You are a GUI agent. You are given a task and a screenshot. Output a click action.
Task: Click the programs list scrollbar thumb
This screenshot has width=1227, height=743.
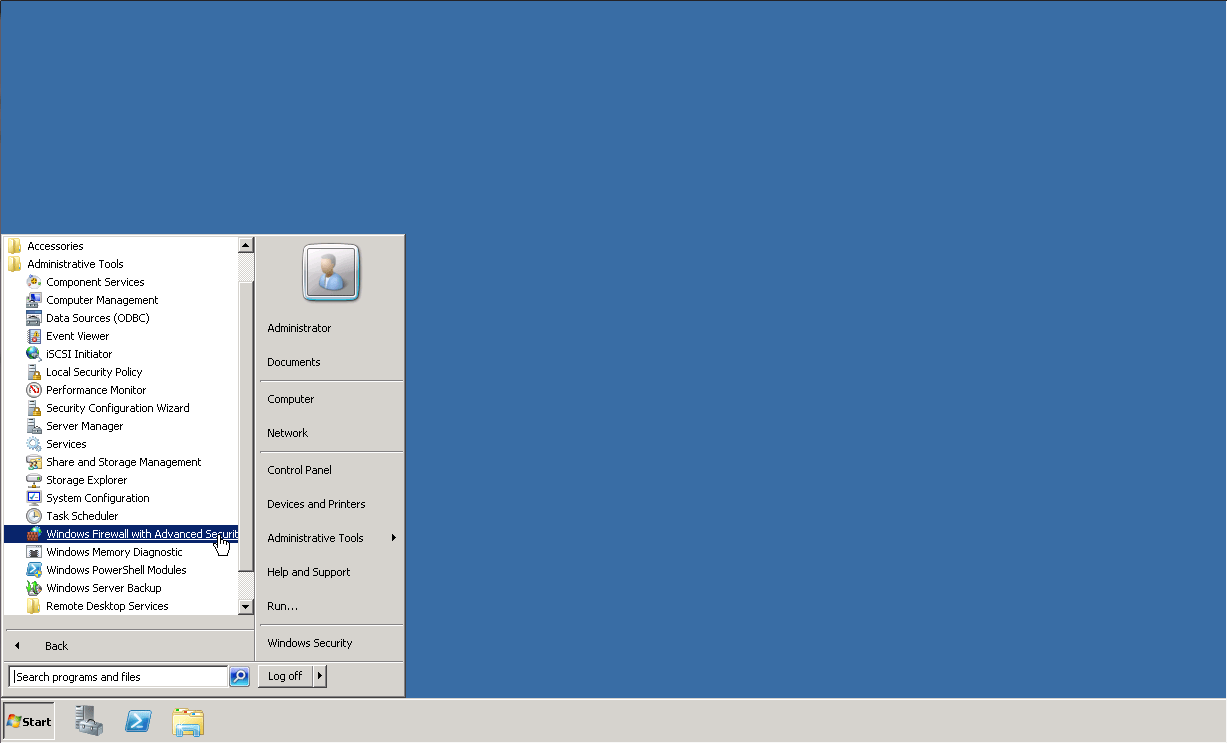point(246,427)
